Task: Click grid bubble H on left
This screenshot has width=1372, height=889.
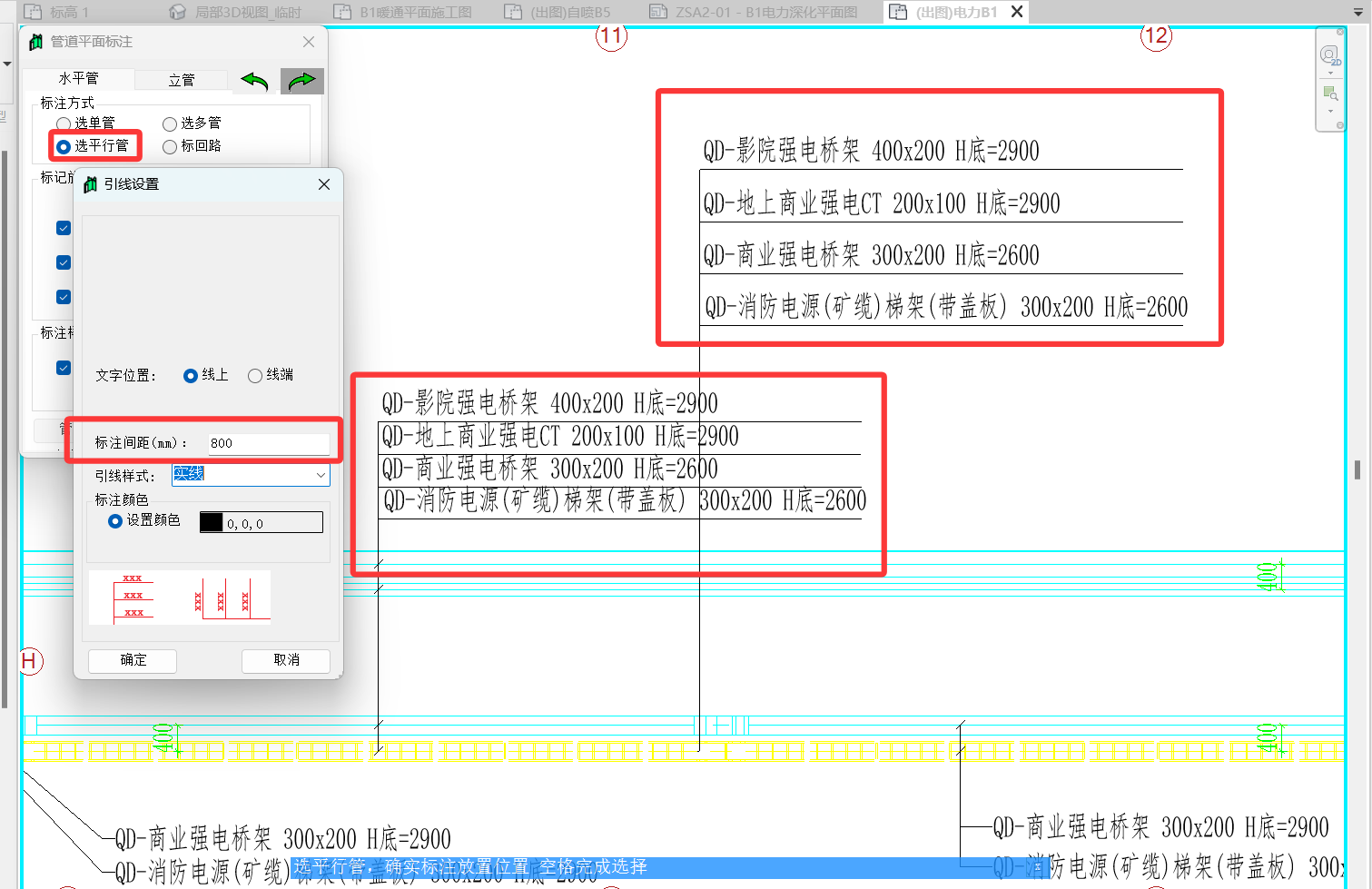Action: [30, 661]
